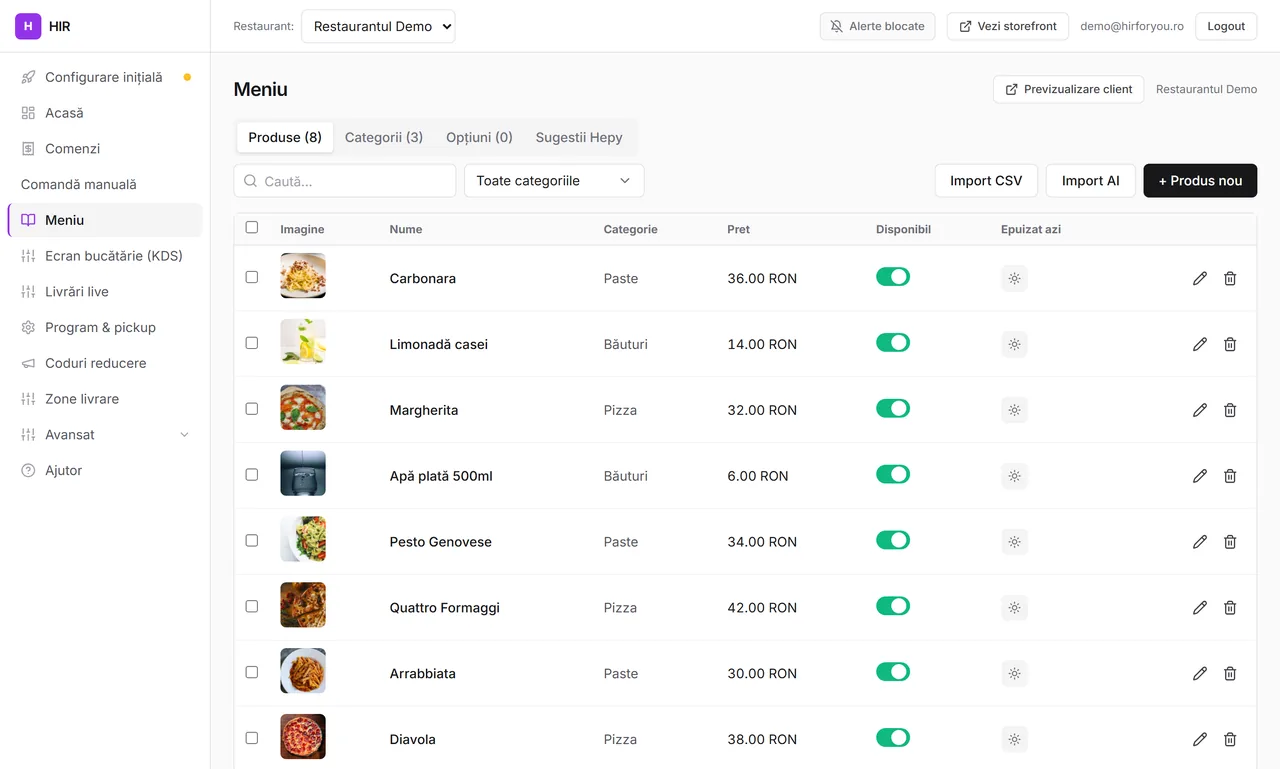Open Livrări live in sidebar
Screen dimensions: 1280x769
(105, 292)
